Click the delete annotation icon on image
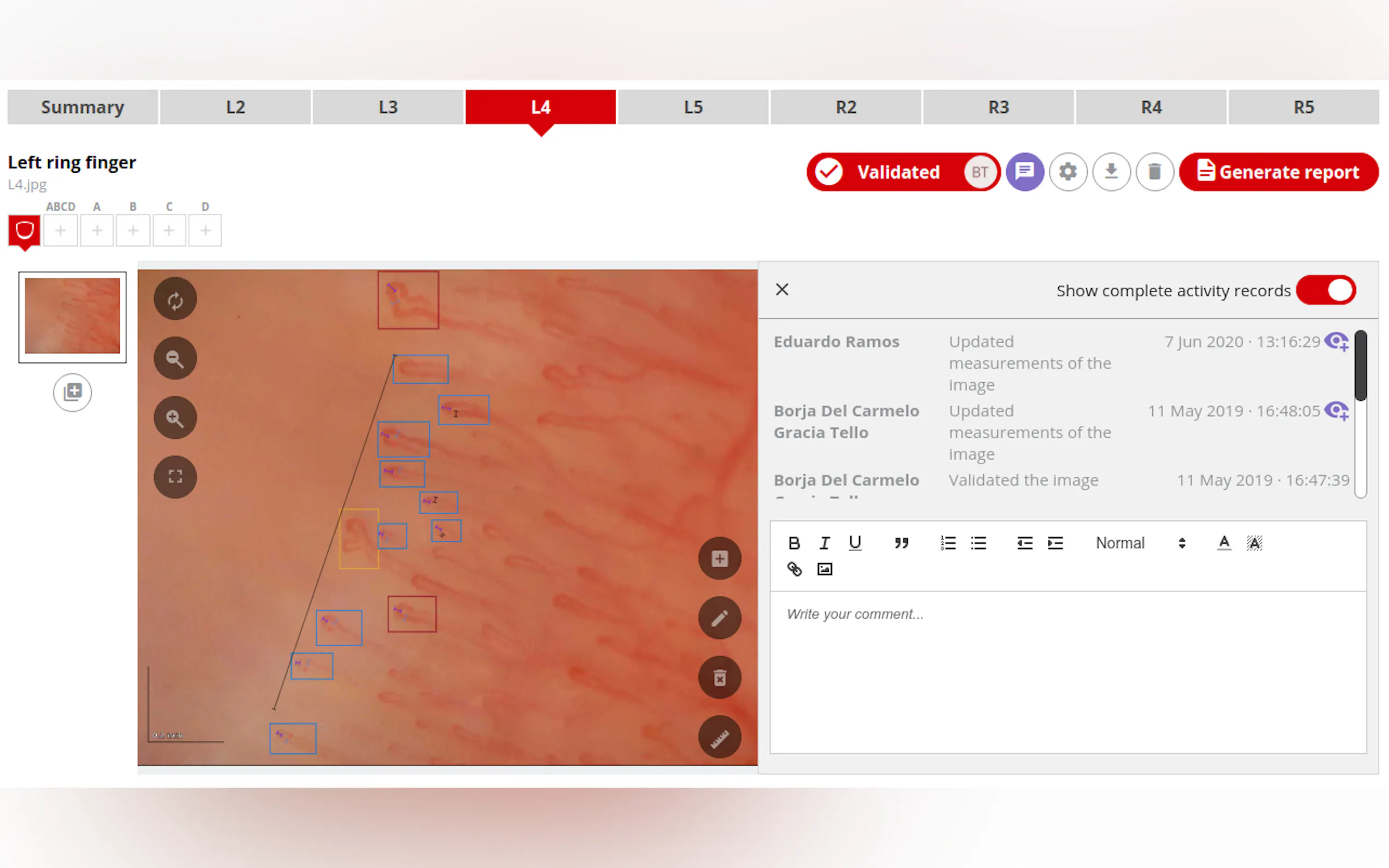The image size is (1389, 868). [720, 678]
